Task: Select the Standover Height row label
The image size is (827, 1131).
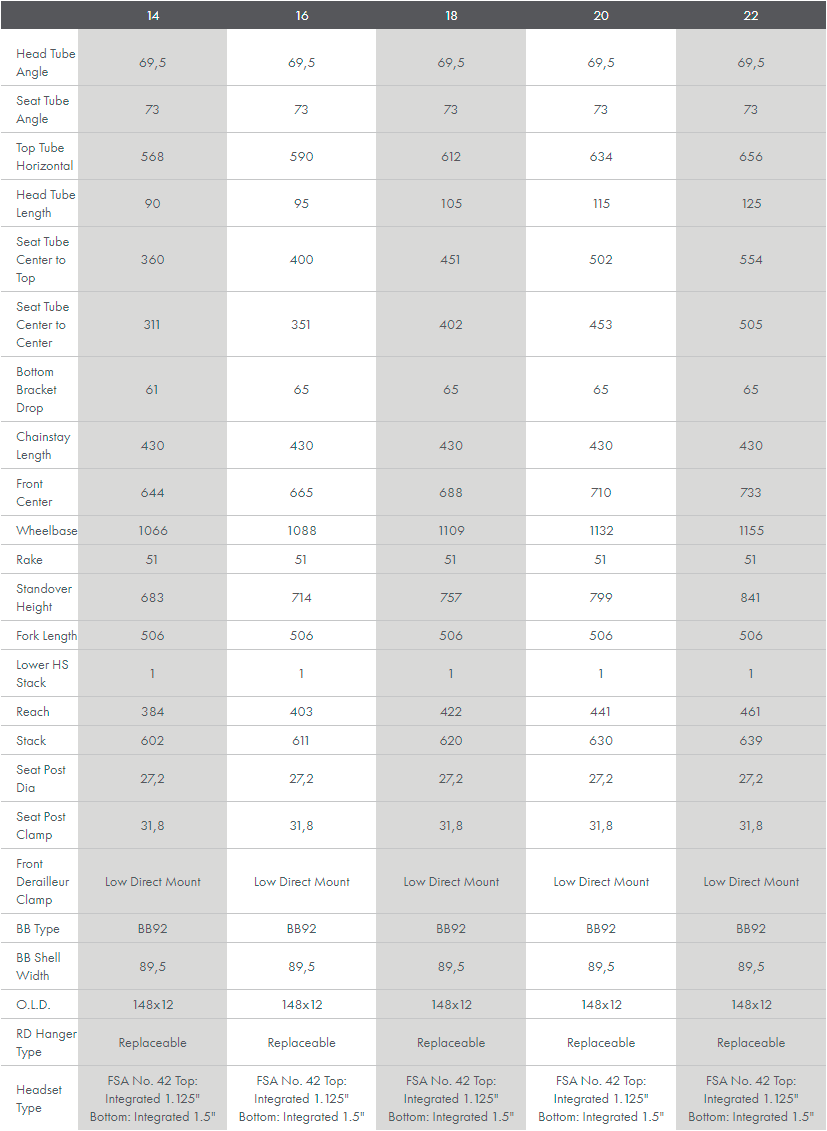Action: pos(44,598)
